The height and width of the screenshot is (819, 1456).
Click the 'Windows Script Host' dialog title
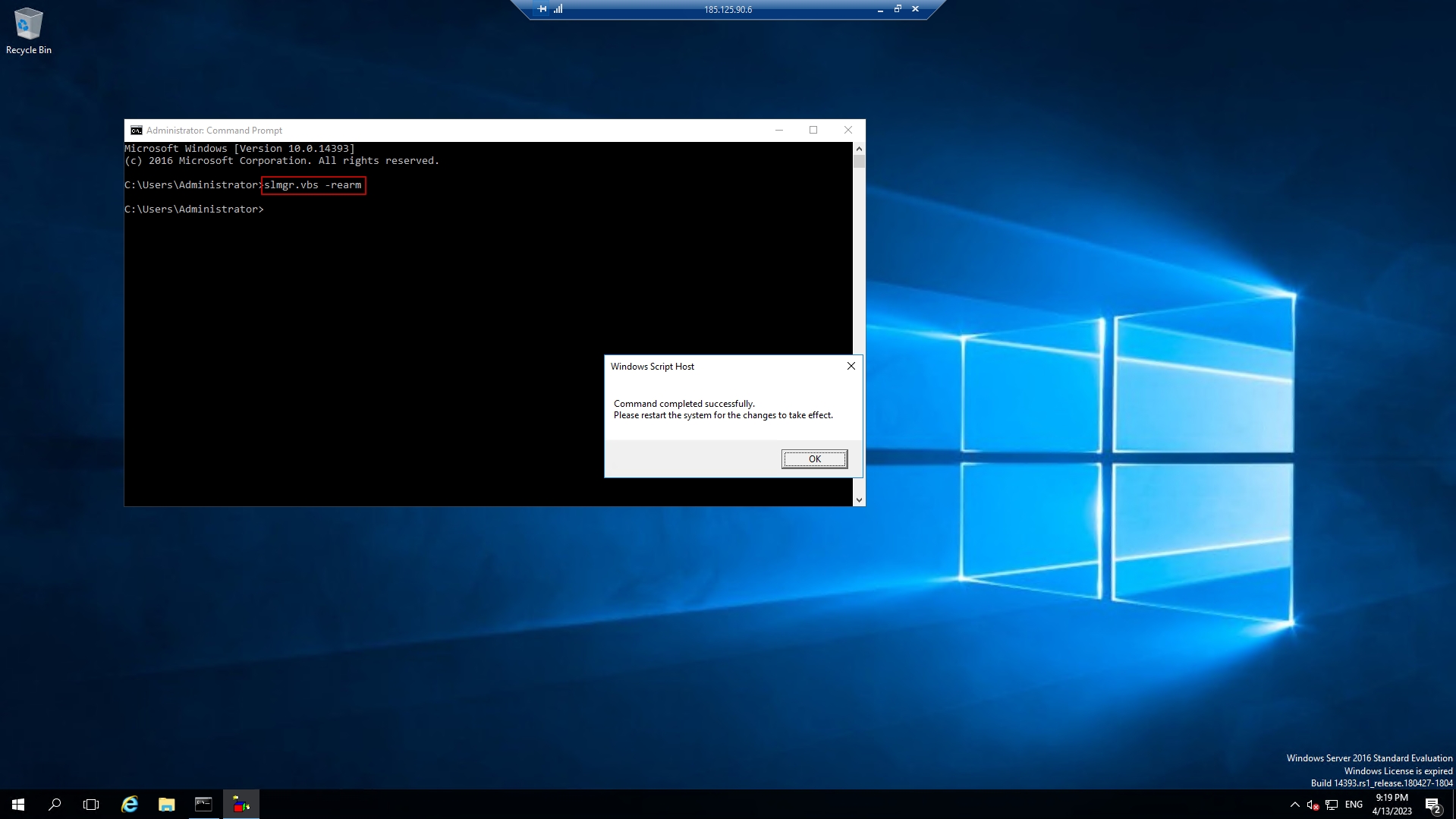click(x=653, y=367)
